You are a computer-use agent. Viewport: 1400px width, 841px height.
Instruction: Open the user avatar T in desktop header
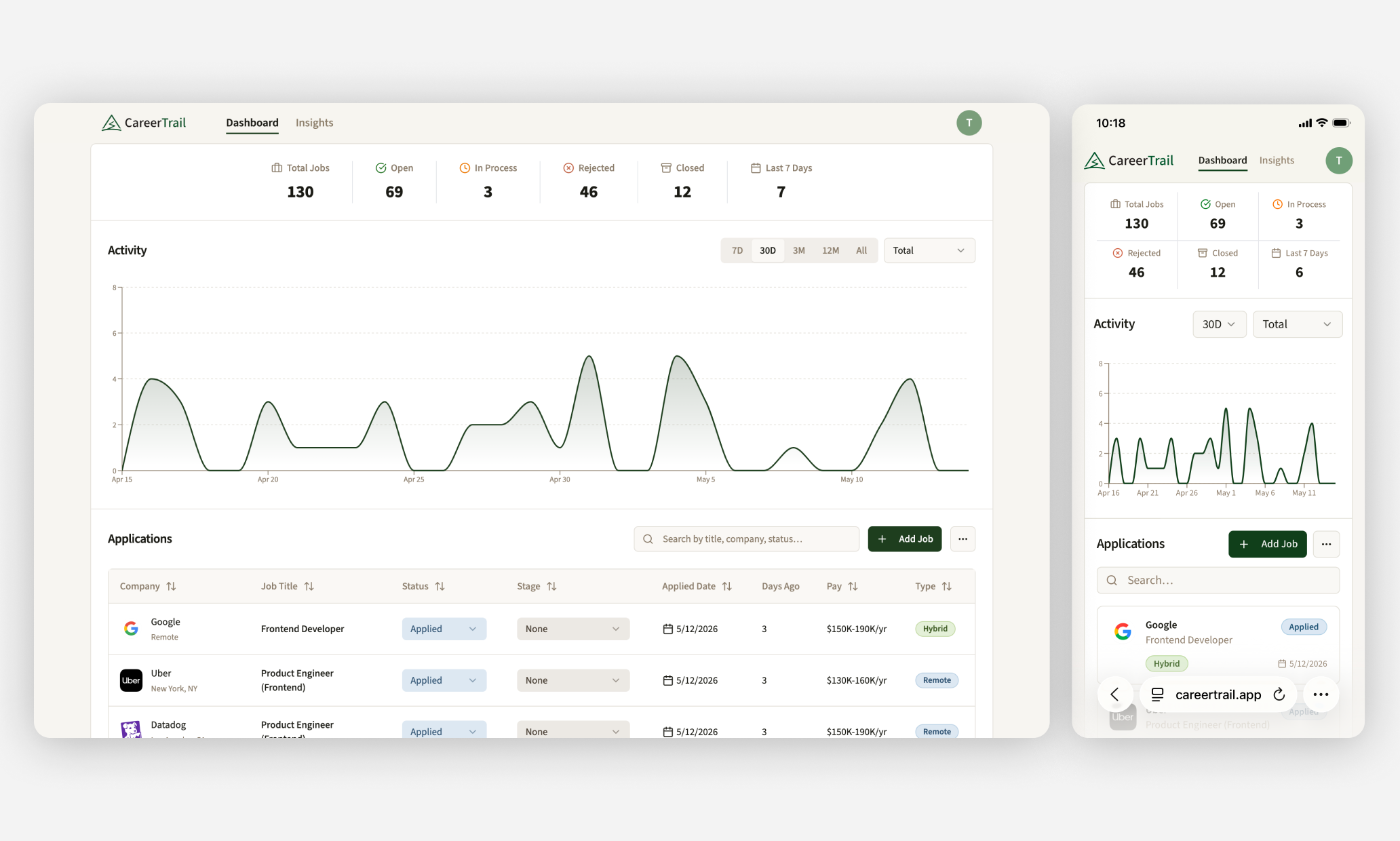[x=969, y=123]
